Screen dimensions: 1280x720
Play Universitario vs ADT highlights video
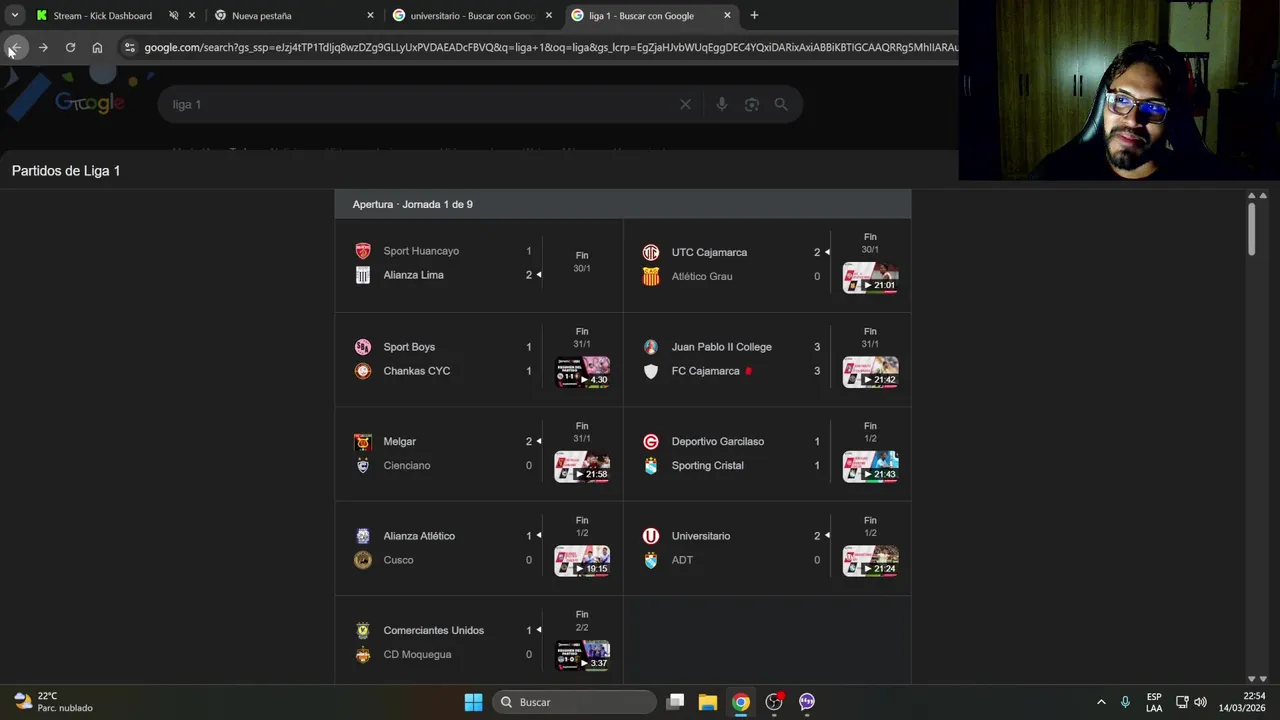(x=870, y=561)
